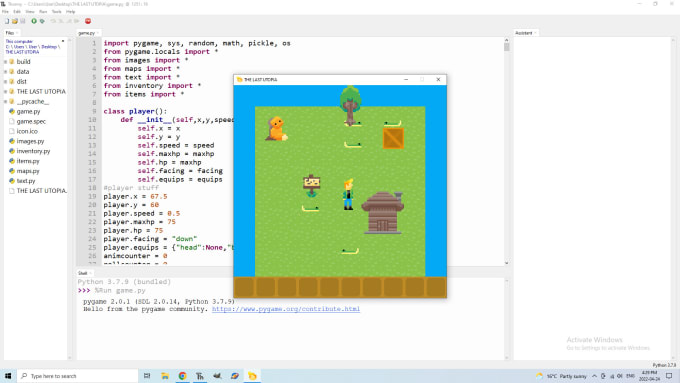Expand the data folder
This screenshot has height=383, width=680.
pos(6,72)
